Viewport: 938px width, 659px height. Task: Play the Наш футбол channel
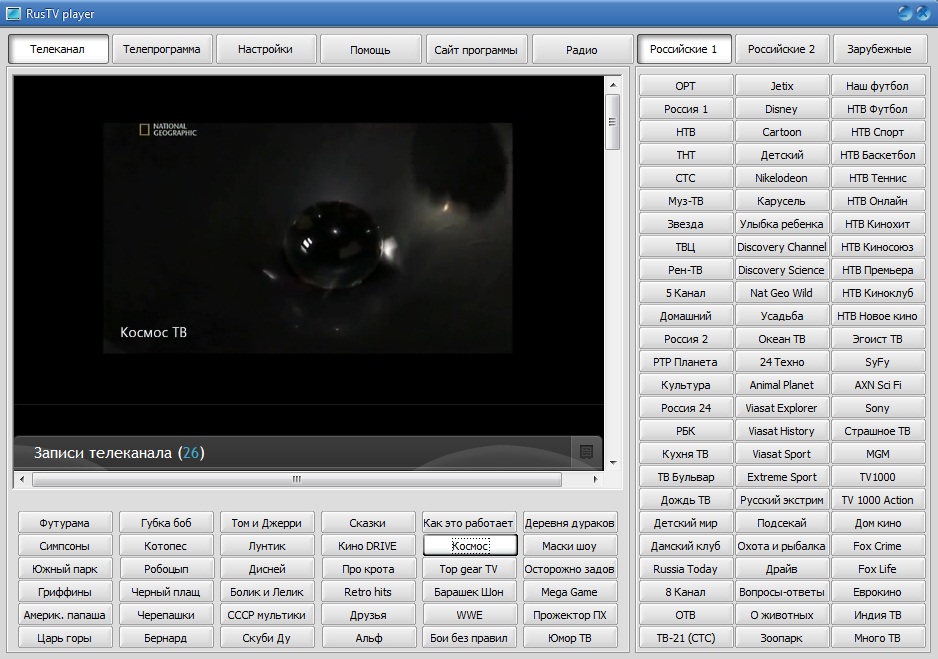(x=878, y=86)
